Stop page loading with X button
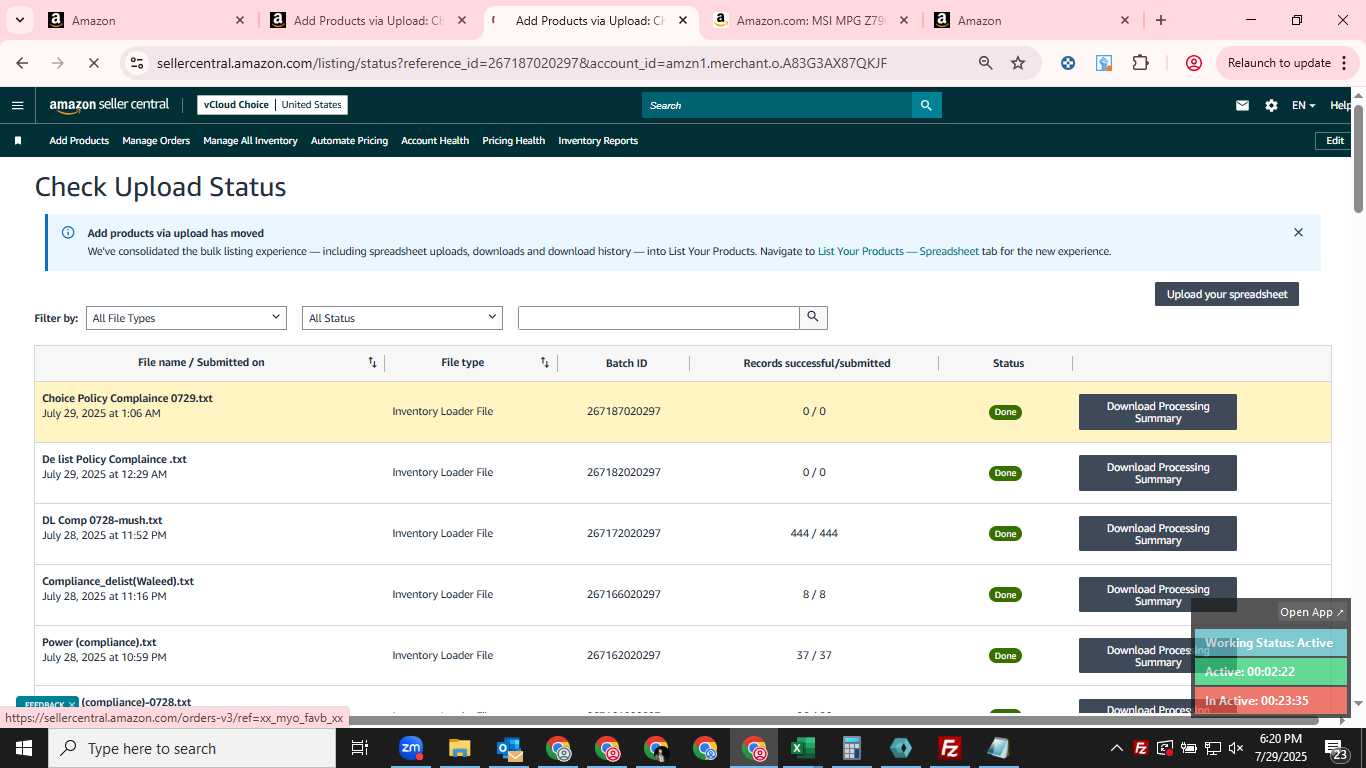1366x768 pixels. 92,63
